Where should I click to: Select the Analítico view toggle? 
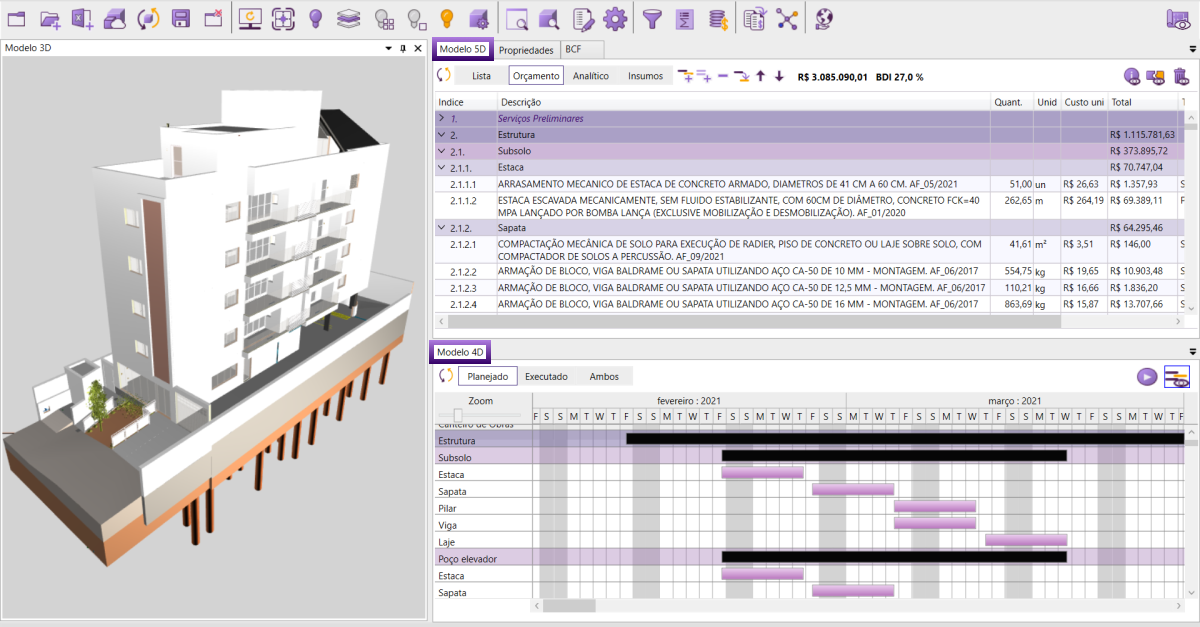click(591, 76)
